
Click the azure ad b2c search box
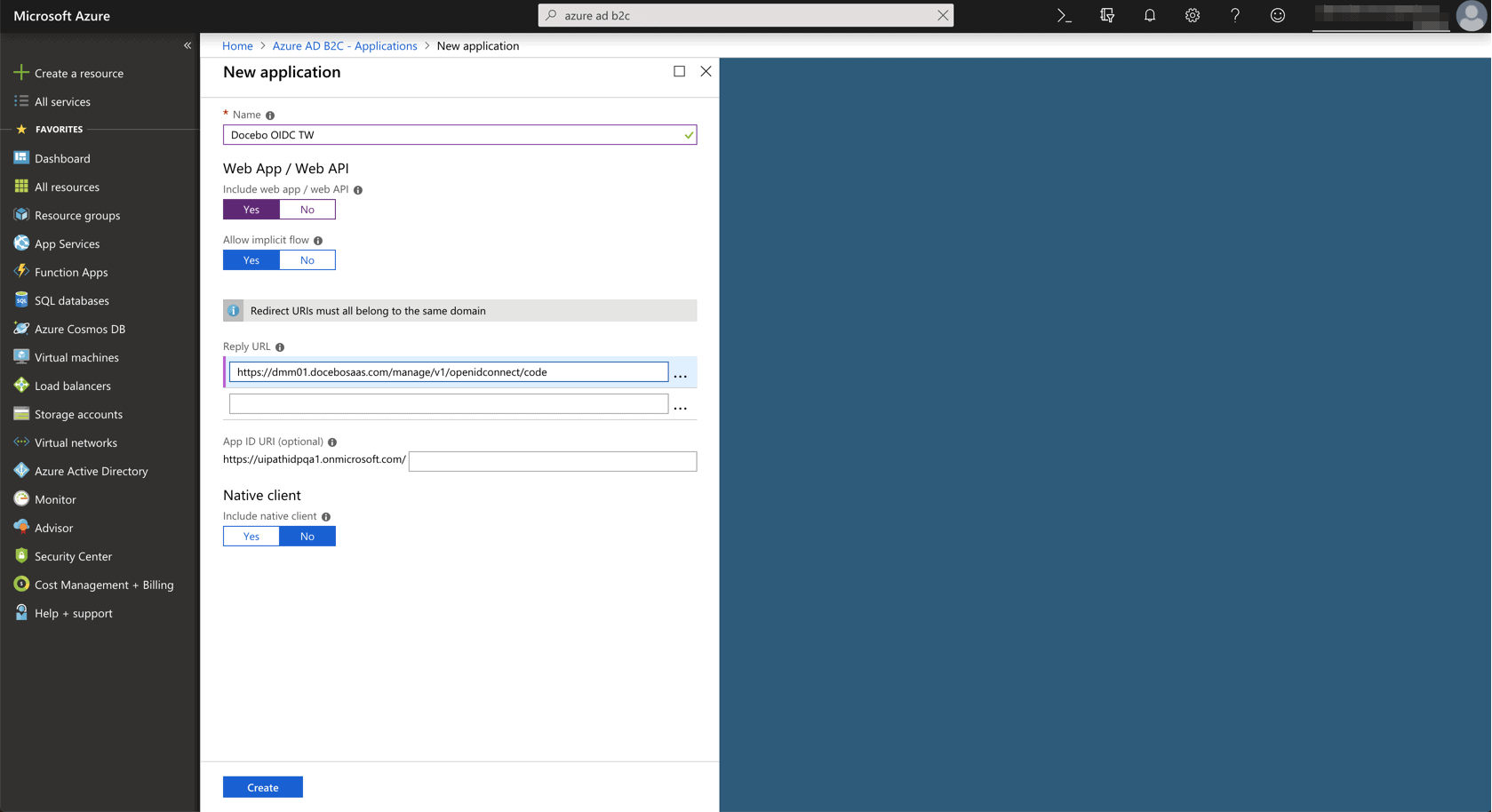pyautogui.click(x=746, y=15)
